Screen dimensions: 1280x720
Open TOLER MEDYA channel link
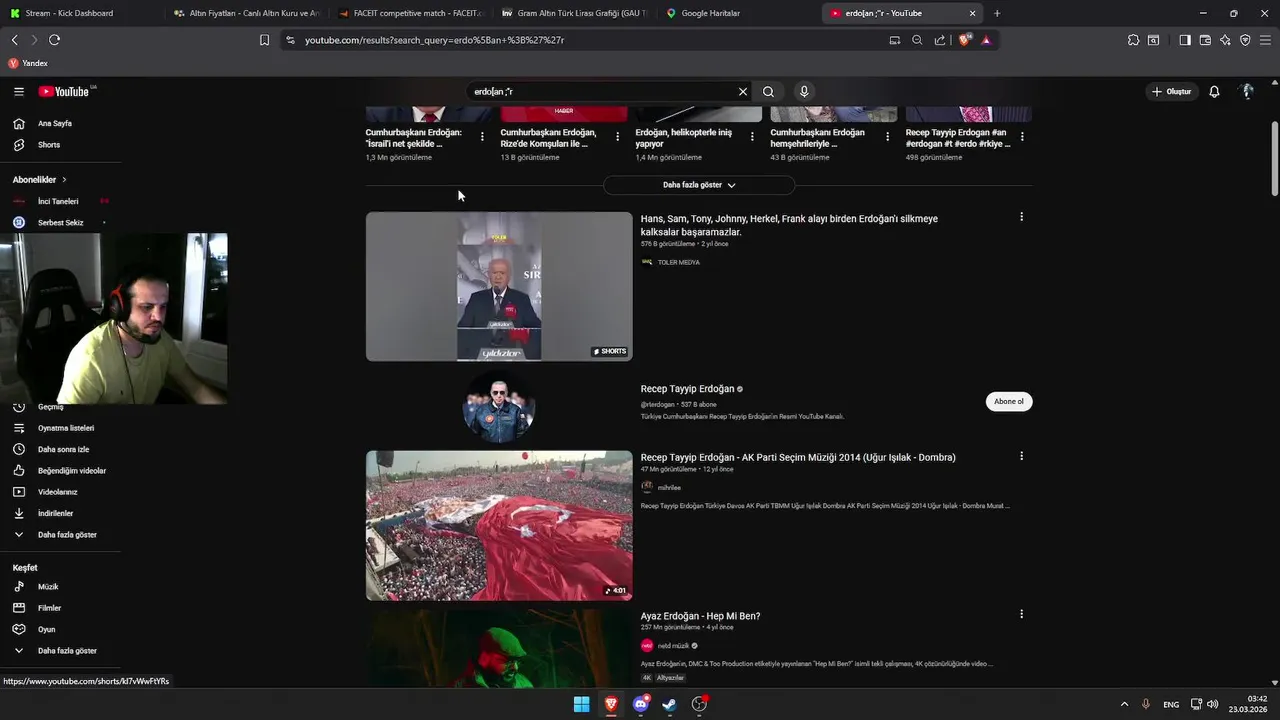[678, 262]
